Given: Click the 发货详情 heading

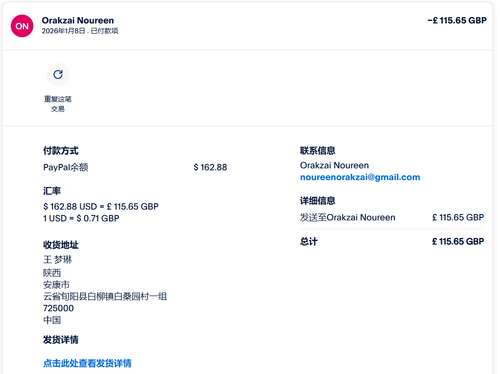Looking at the screenshot, I should [61, 340].
